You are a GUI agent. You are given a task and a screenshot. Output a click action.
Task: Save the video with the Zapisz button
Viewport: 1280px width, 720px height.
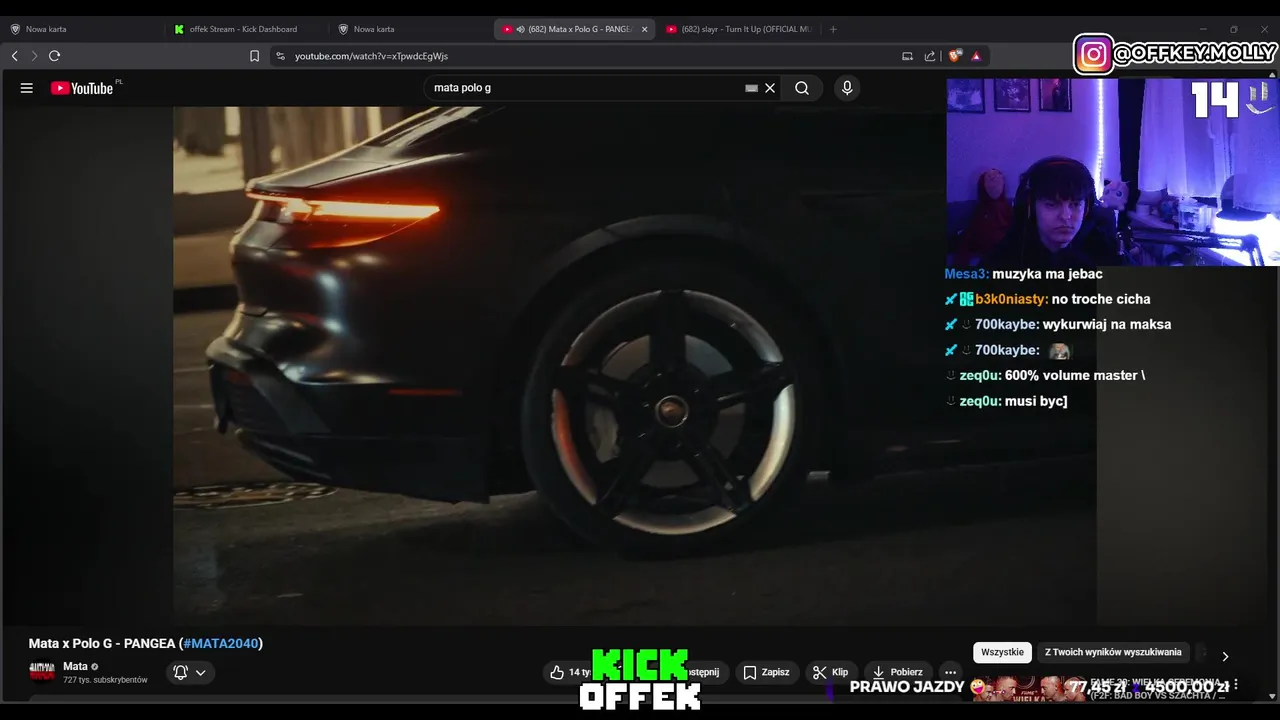pyautogui.click(x=766, y=672)
